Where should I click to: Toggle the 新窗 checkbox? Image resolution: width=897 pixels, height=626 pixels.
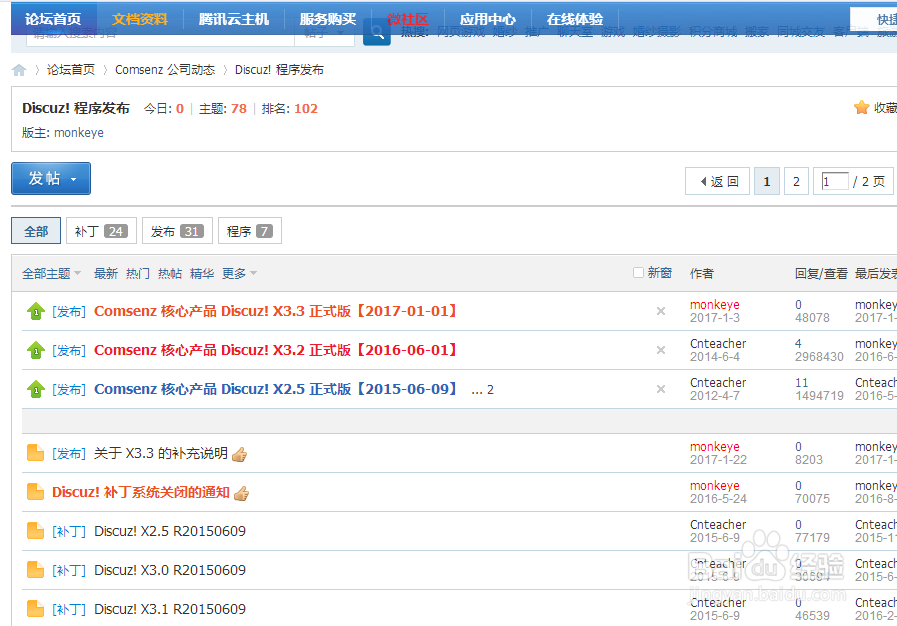tap(638, 272)
